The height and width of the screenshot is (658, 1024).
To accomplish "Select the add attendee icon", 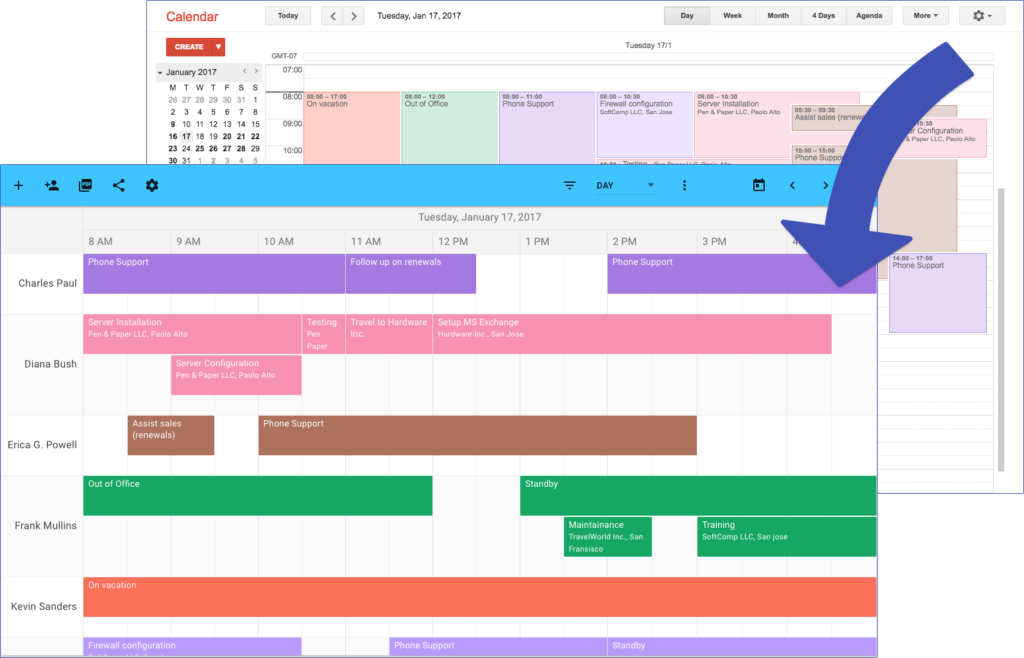I will tap(52, 185).
